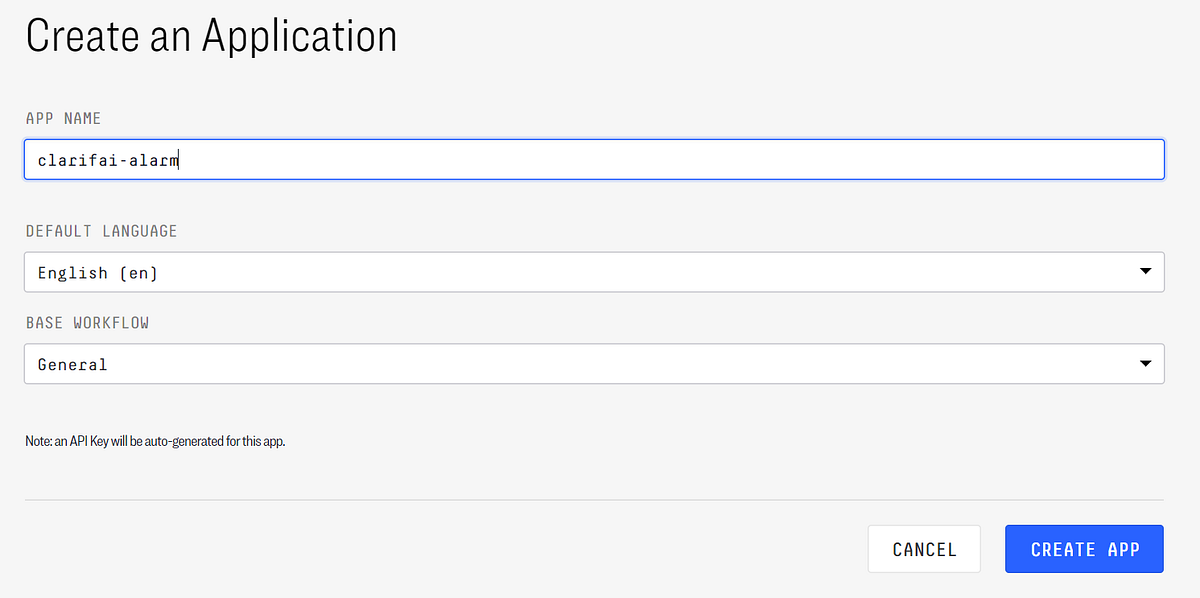Screen dimensions: 1200x598
Task: Expand the Base Workflow dropdown
Action: 594,364
